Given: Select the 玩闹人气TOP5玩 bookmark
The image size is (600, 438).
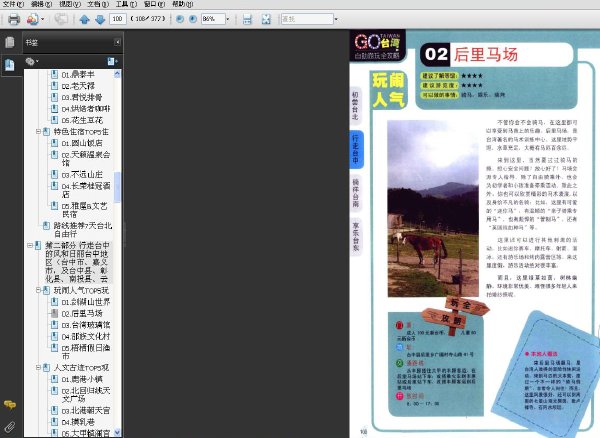Looking at the screenshot, I should click(81, 290).
